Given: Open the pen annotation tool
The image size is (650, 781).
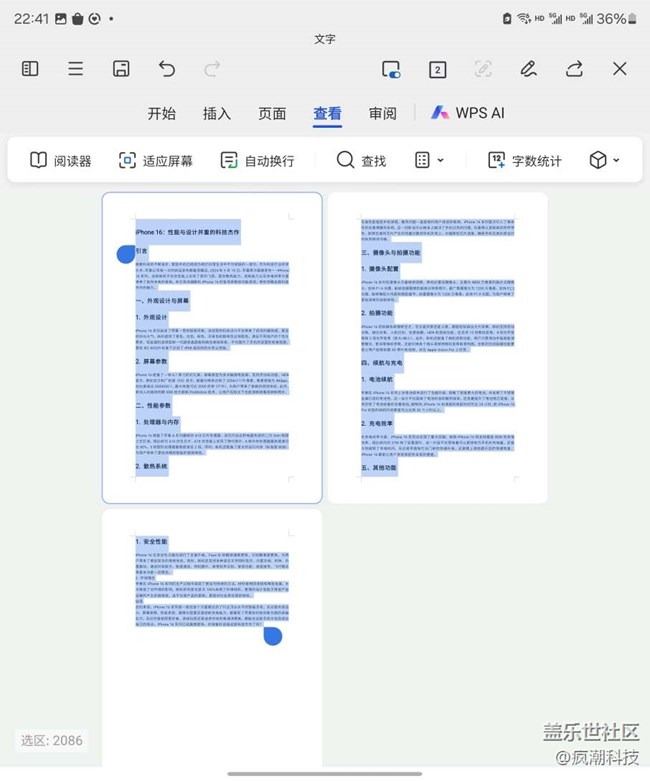Looking at the screenshot, I should click(x=528, y=69).
